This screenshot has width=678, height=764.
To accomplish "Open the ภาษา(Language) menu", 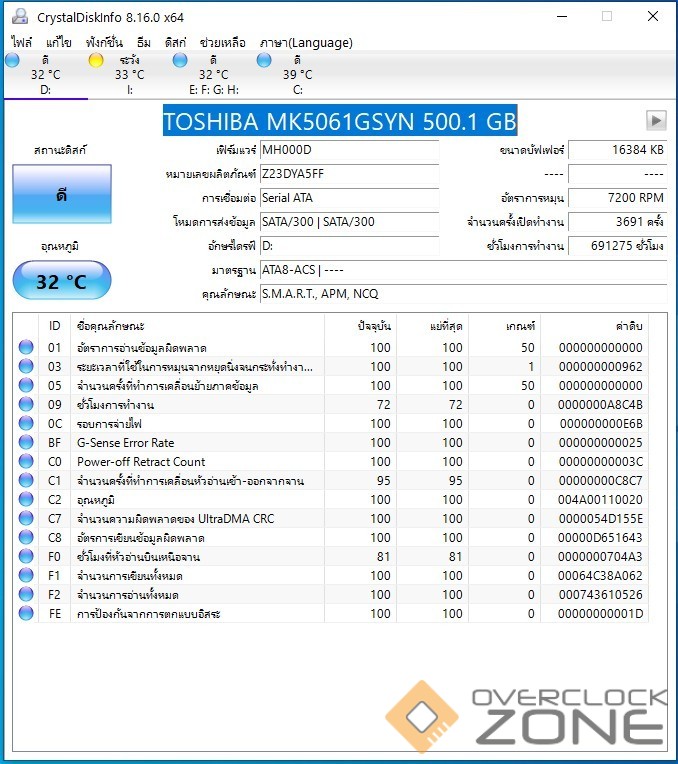I will [306, 42].
